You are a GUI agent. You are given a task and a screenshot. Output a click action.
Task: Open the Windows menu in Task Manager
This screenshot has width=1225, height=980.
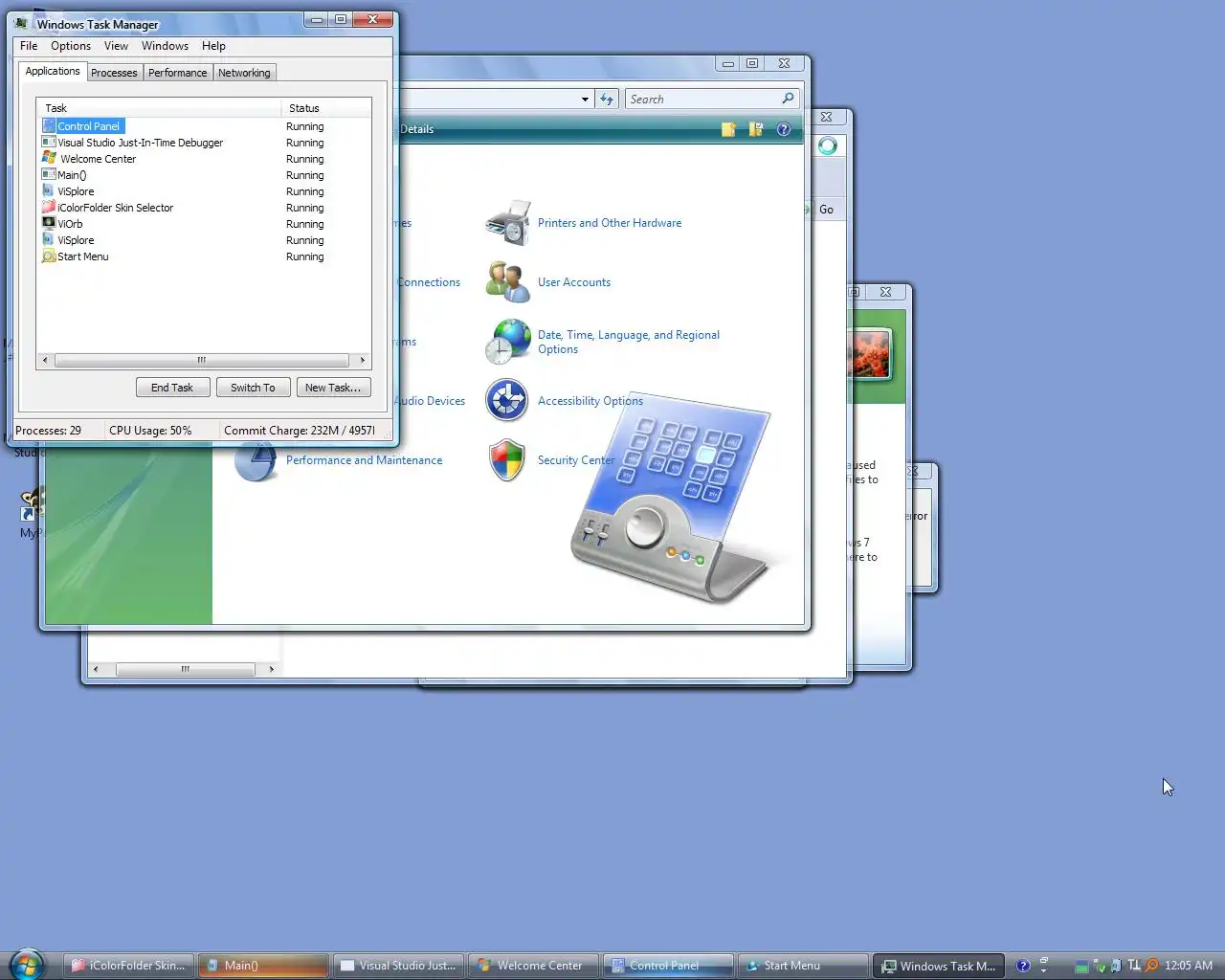[165, 46]
